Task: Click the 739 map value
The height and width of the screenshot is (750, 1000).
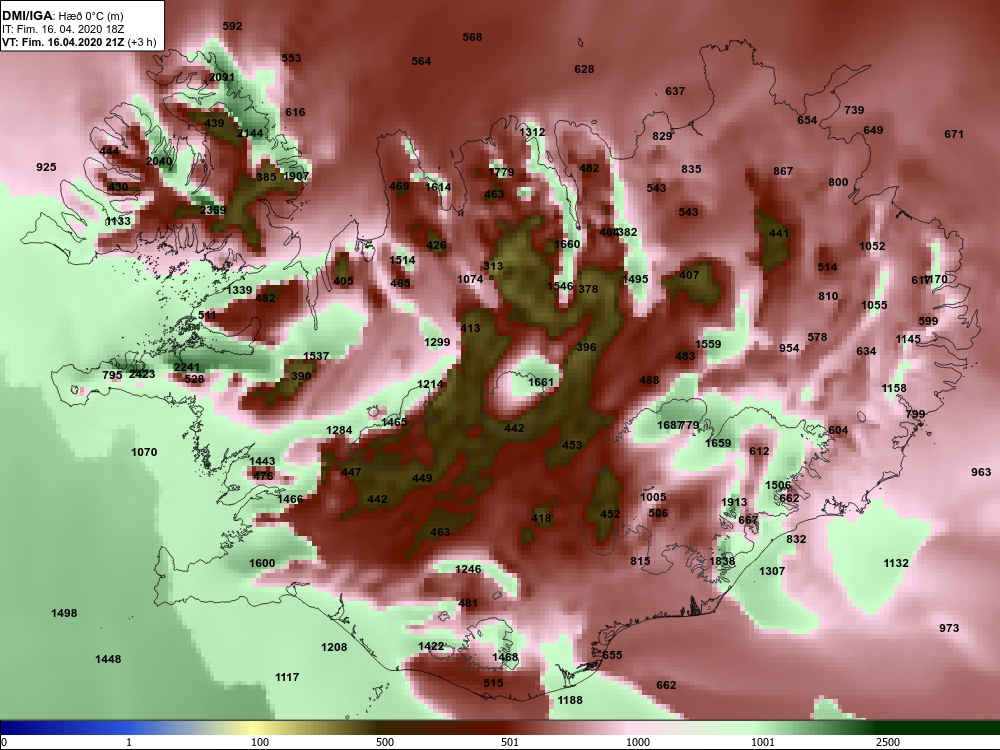Action: [x=854, y=110]
